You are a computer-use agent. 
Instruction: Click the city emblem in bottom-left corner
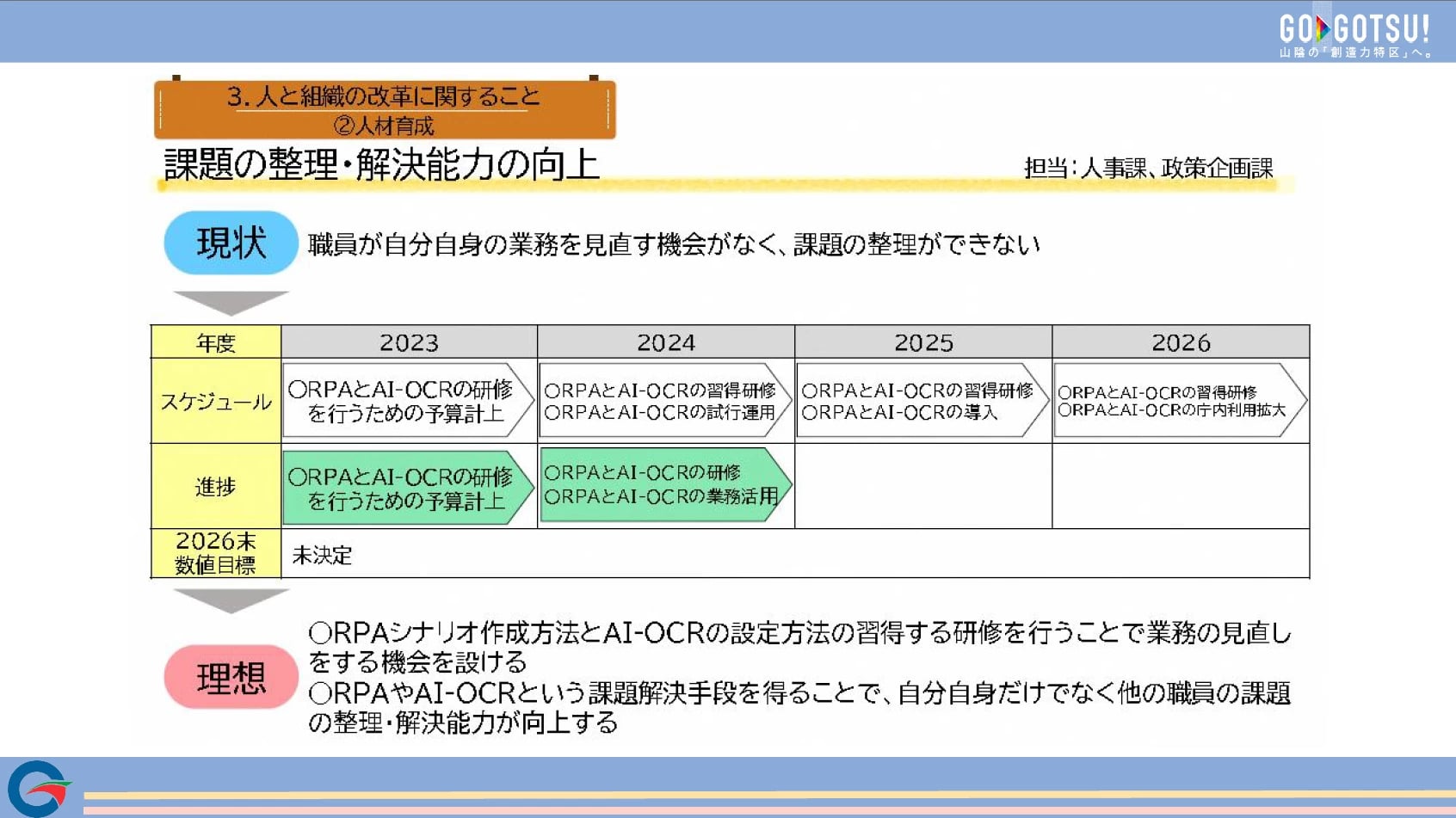[38, 788]
